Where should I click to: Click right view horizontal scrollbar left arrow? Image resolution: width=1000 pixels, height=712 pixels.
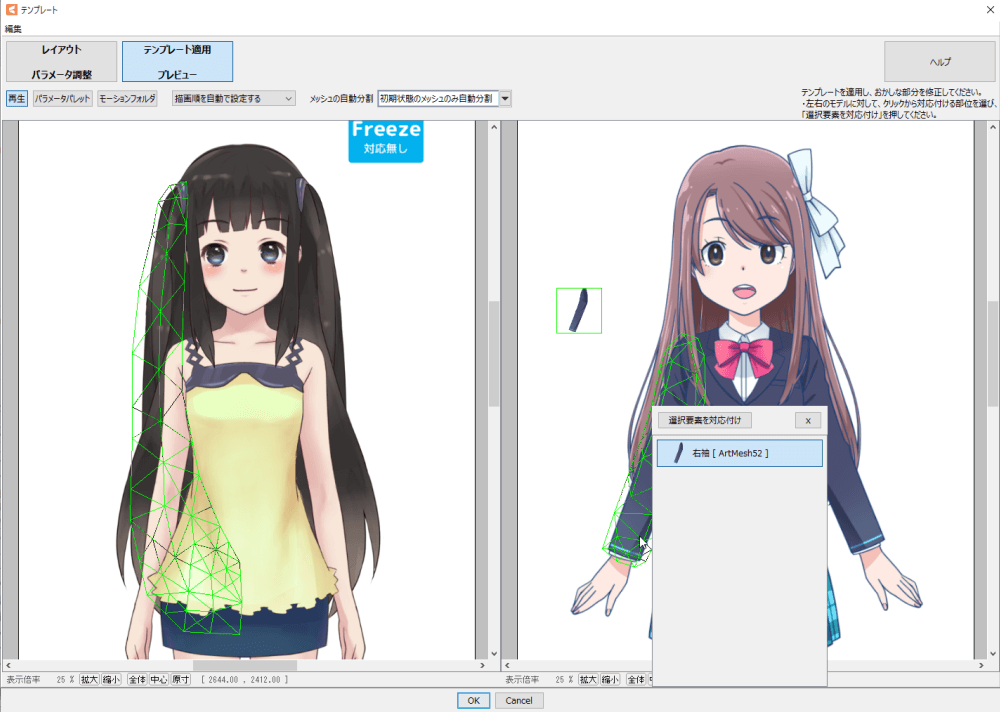click(507, 665)
